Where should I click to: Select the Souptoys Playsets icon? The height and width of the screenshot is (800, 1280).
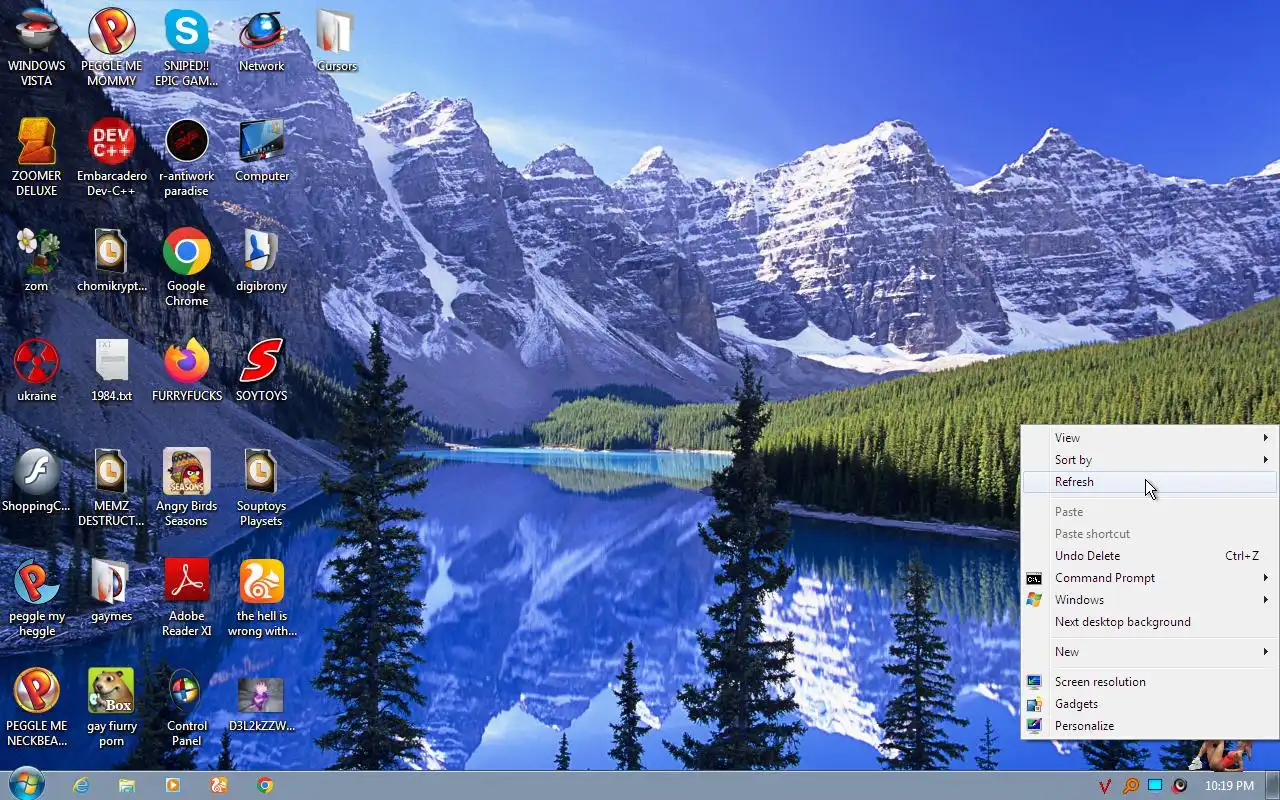tap(261, 486)
